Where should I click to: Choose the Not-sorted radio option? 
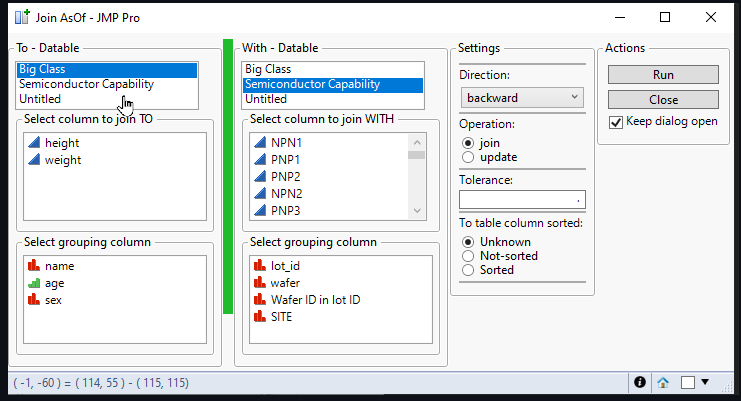[468, 256]
